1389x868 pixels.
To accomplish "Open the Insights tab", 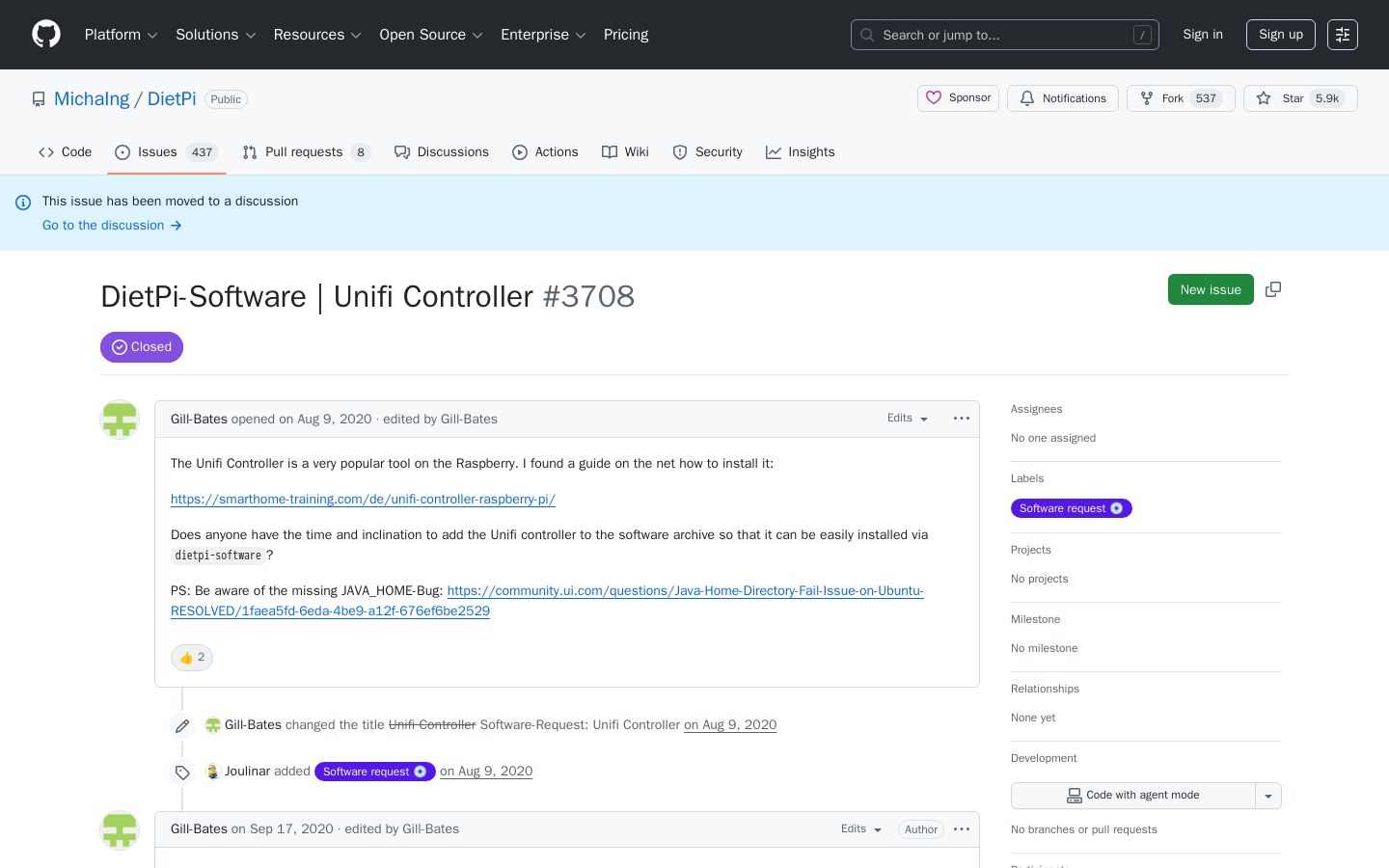I will pyautogui.click(x=801, y=152).
